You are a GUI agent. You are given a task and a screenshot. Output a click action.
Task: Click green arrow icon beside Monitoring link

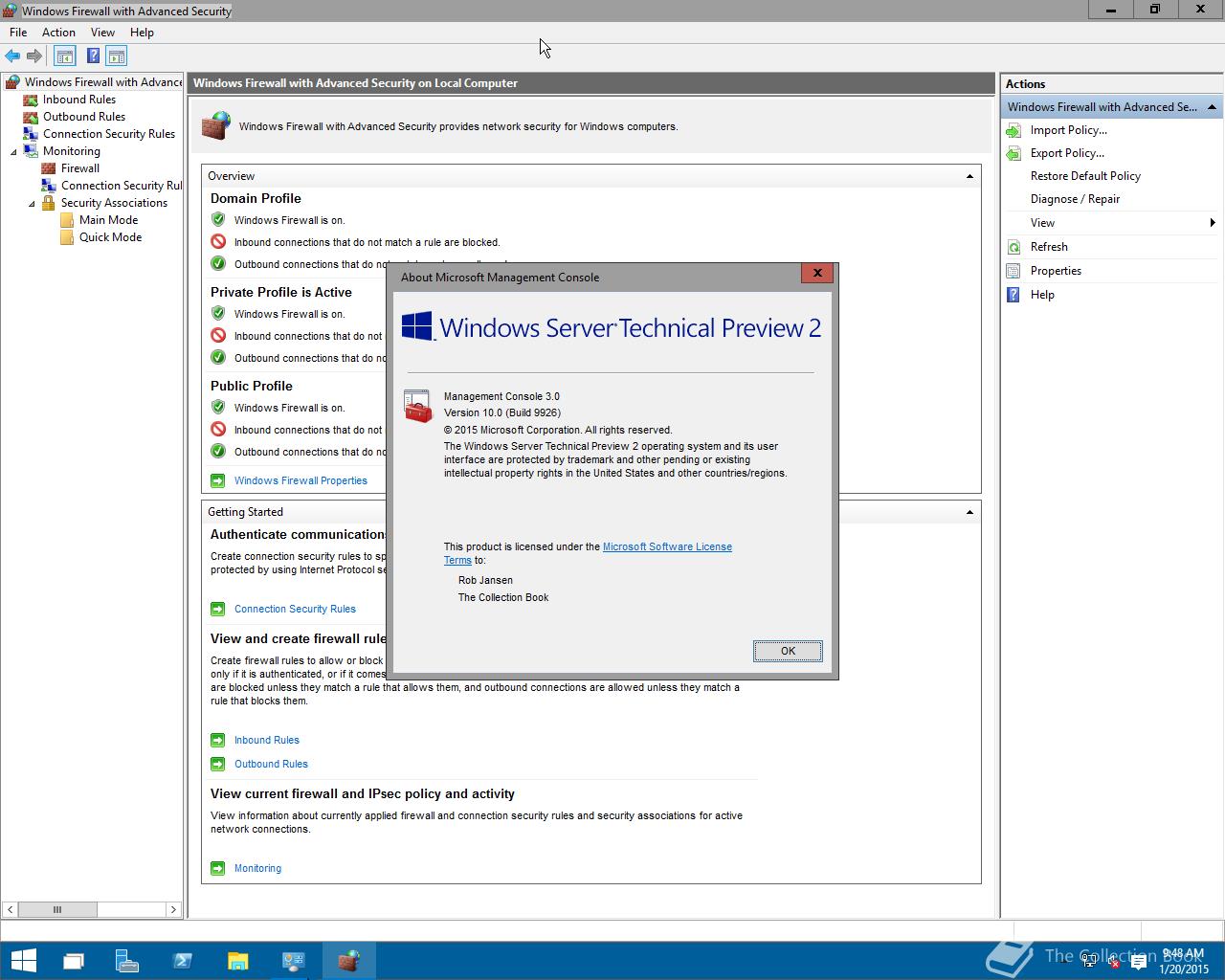click(x=217, y=868)
